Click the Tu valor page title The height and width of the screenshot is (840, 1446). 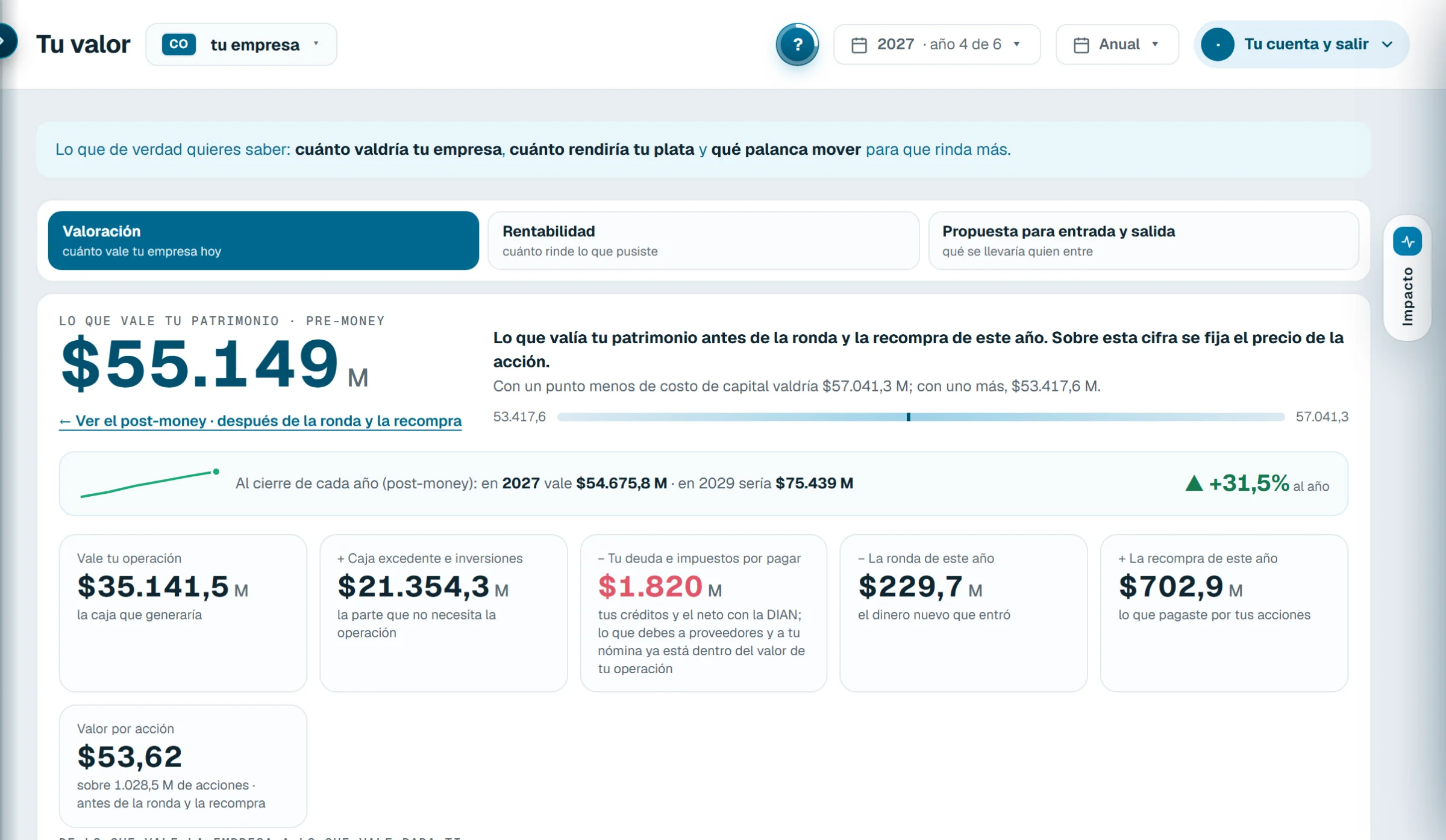pyautogui.click(x=83, y=44)
